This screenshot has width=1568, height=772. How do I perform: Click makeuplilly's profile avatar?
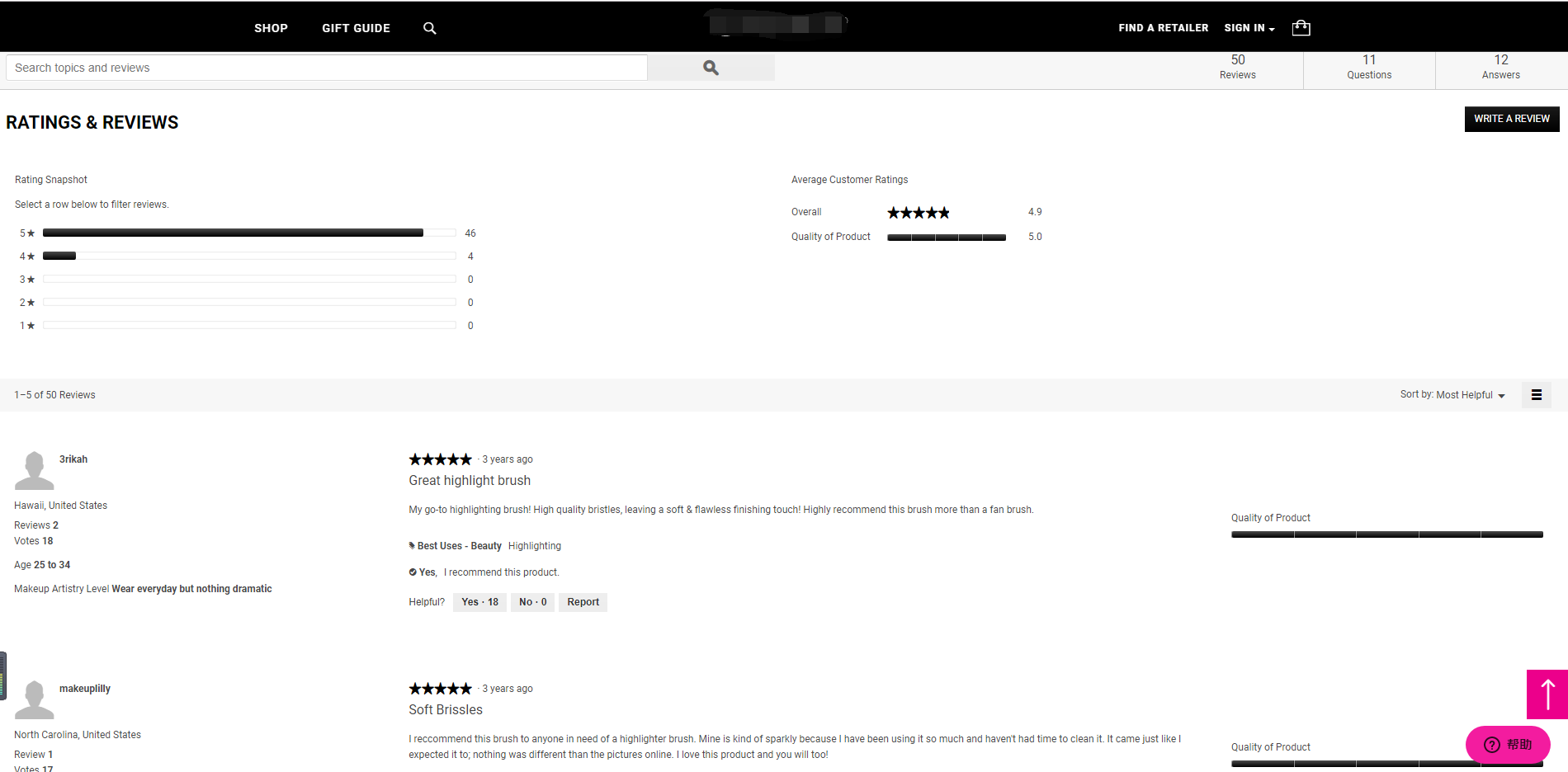(x=34, y=699)
